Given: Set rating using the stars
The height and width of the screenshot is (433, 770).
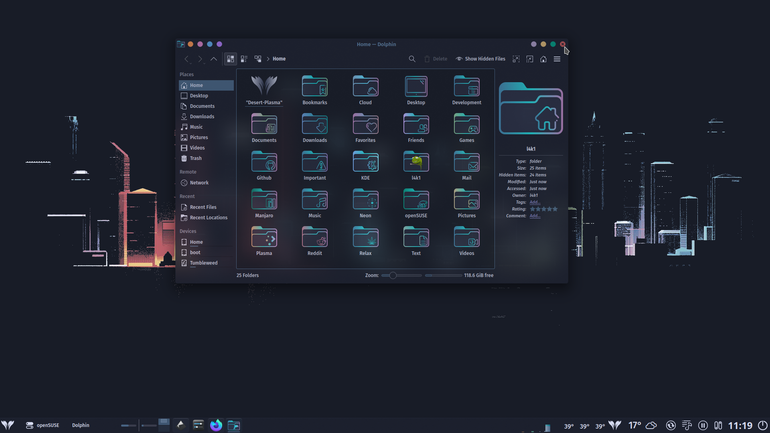Looking at the screenshot, I should coord(544,209).
